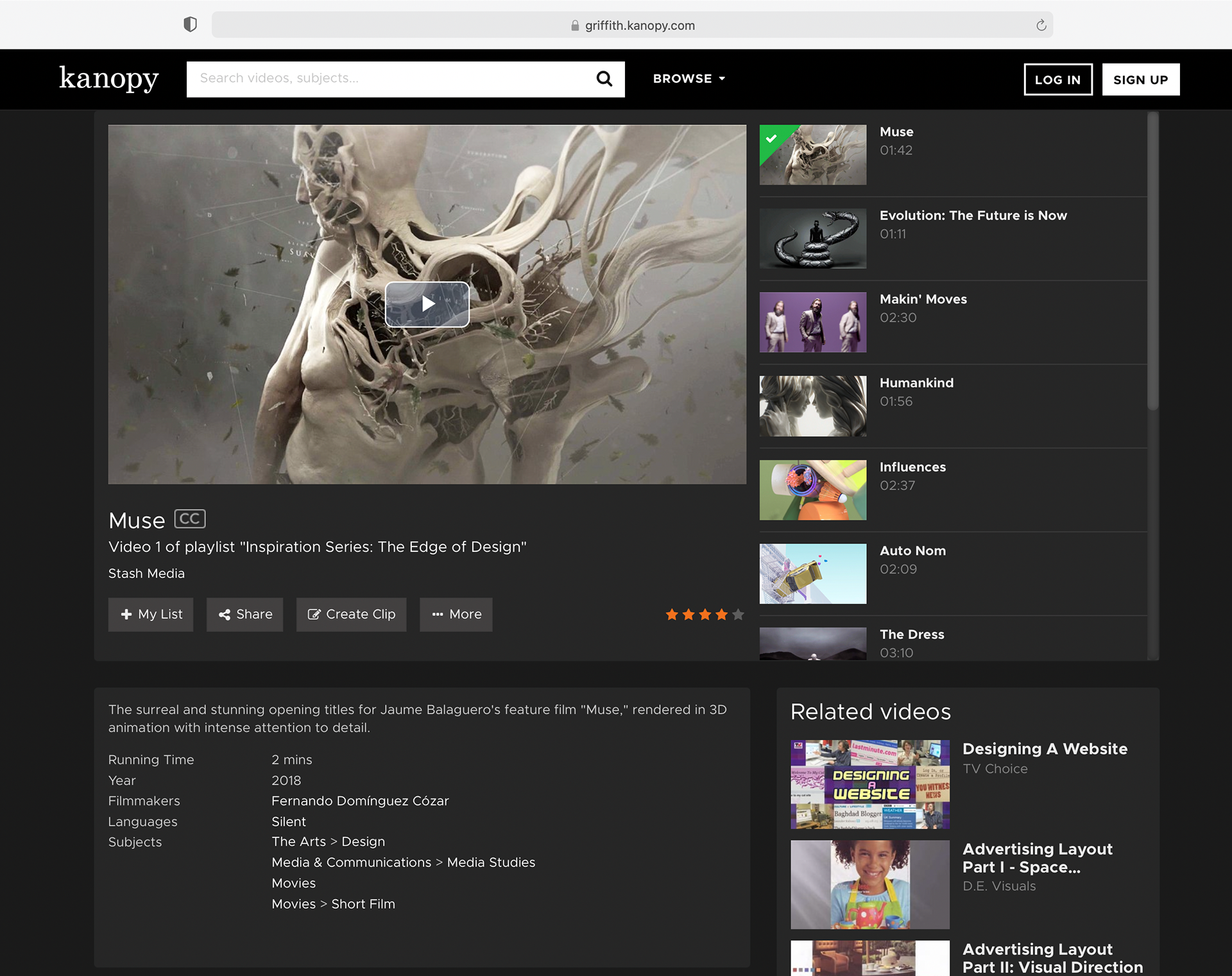
Task: Open Advertising Layout Part I thumbnail
Action: pyautogui.click(x=870, y=884)
